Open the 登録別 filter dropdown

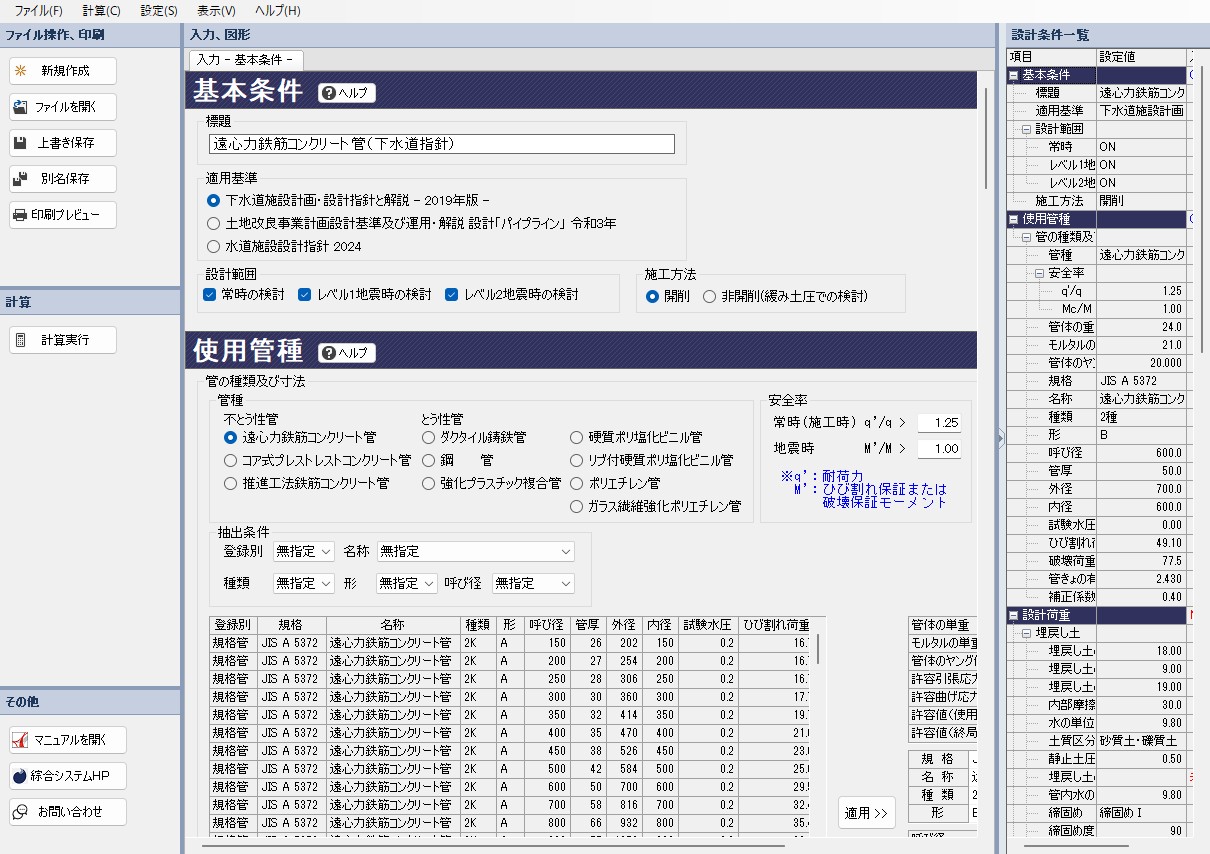point(305,552)
